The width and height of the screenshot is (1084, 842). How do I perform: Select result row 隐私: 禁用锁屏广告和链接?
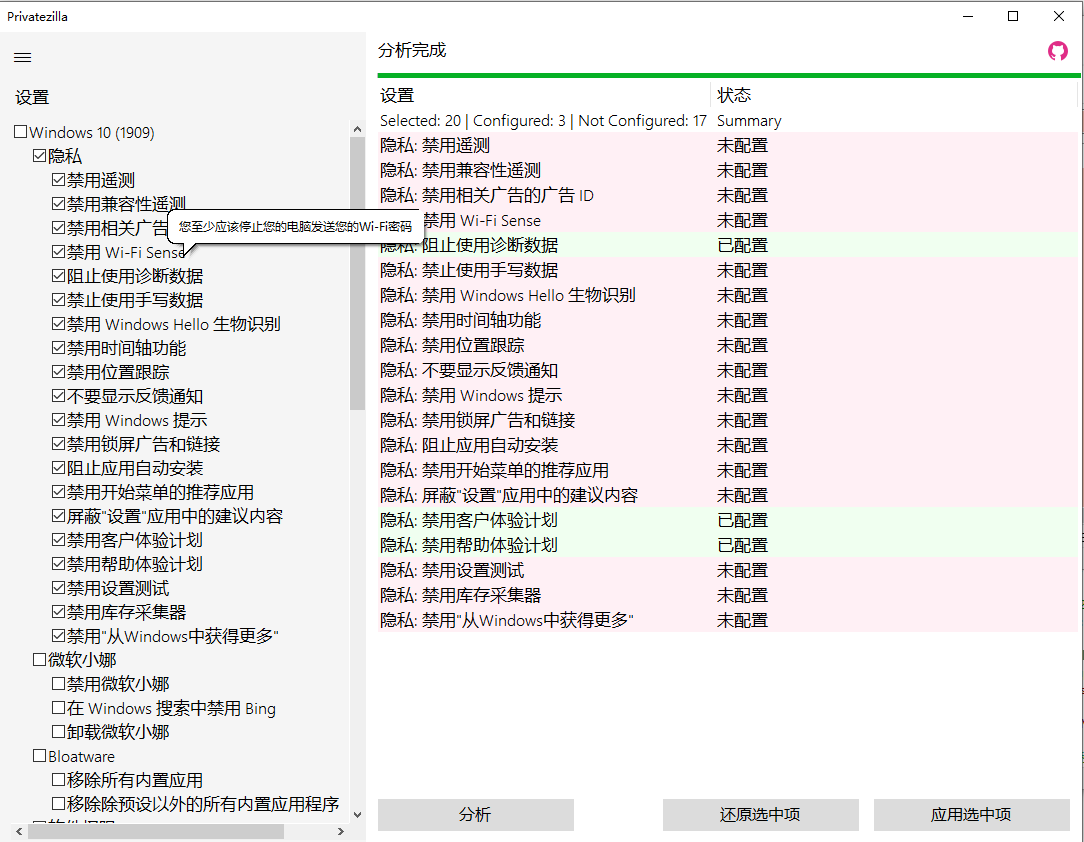tap(728, 420)
